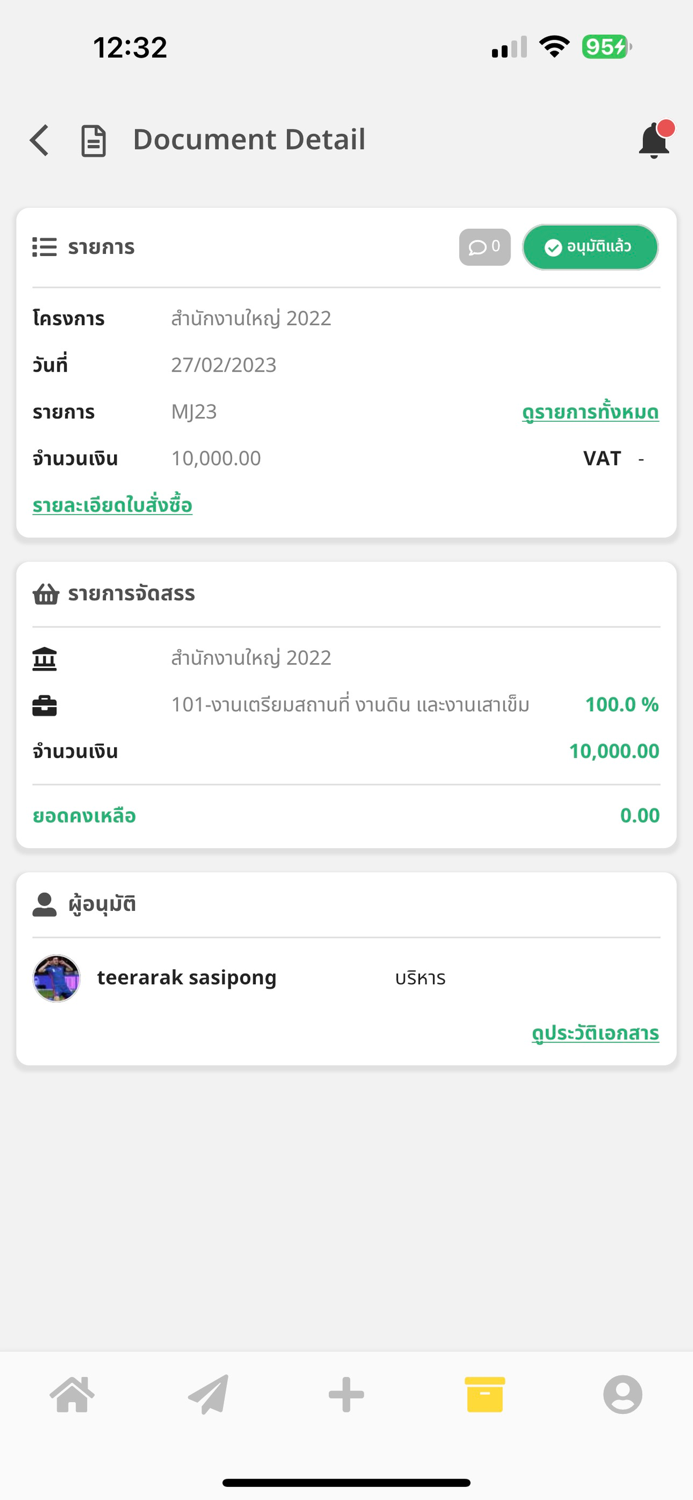Tap the briefcase icon

click(x=44, y=705)
